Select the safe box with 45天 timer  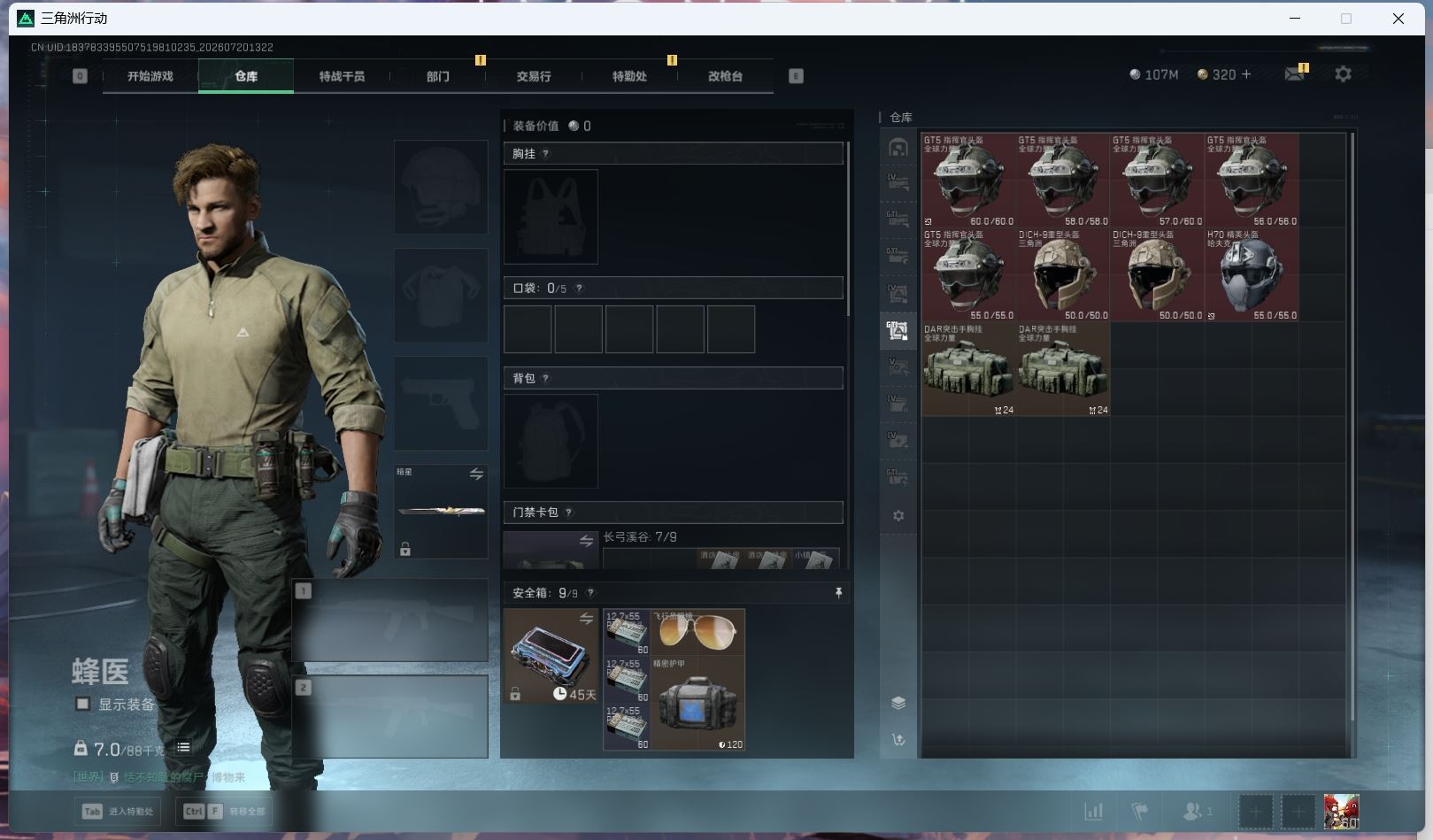coord(551,656)
